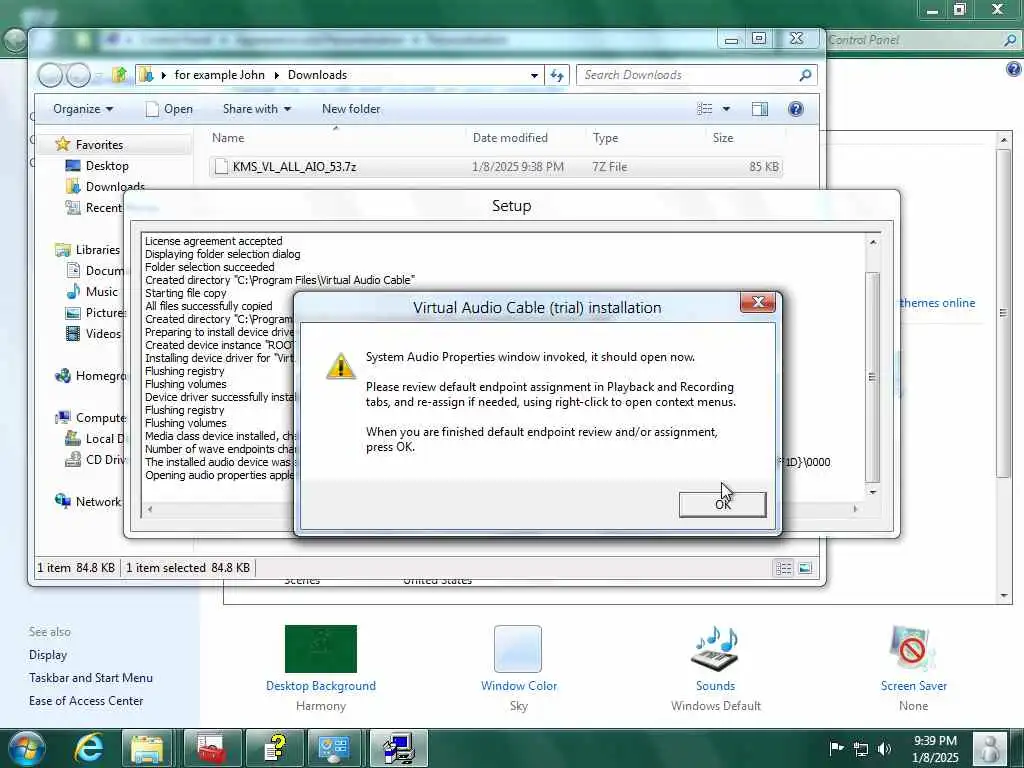Change view with the views icon
This screenshot has height=768, width=1024.
coord(705,109)
